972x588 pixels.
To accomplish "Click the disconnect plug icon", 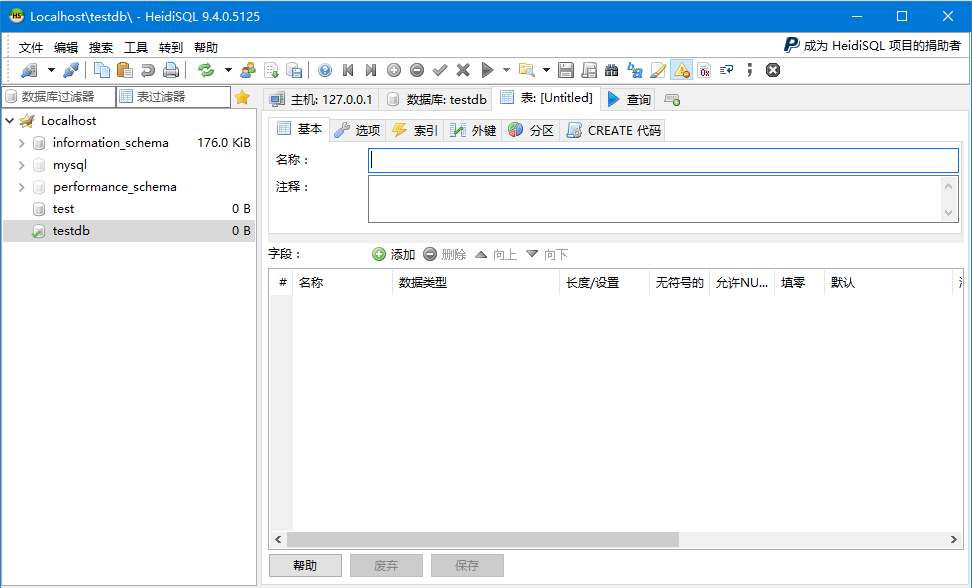I will pyautogui.click(x=70, y=70).
